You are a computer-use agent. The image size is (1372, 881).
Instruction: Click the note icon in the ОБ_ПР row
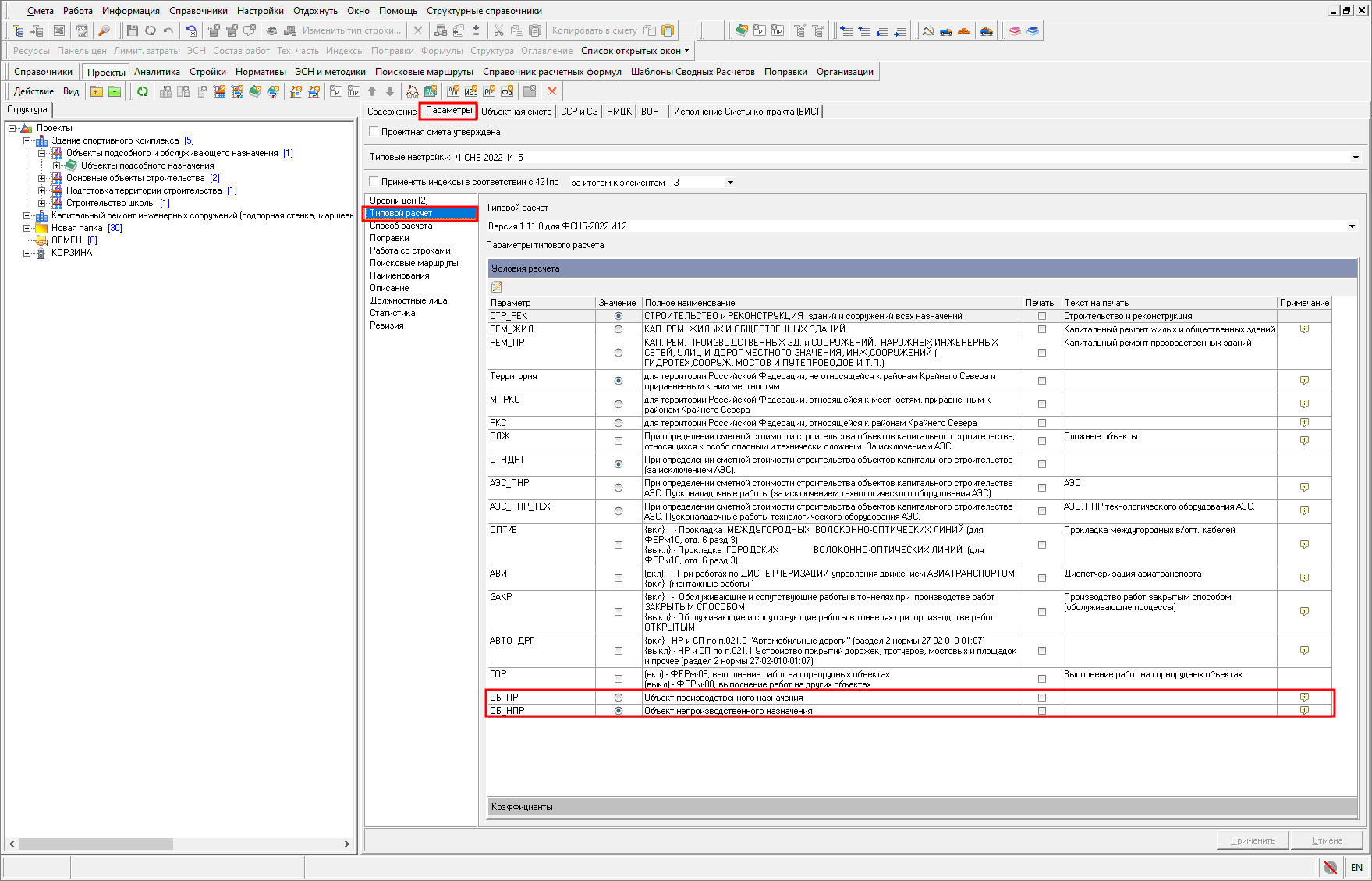pos(1304,697)
